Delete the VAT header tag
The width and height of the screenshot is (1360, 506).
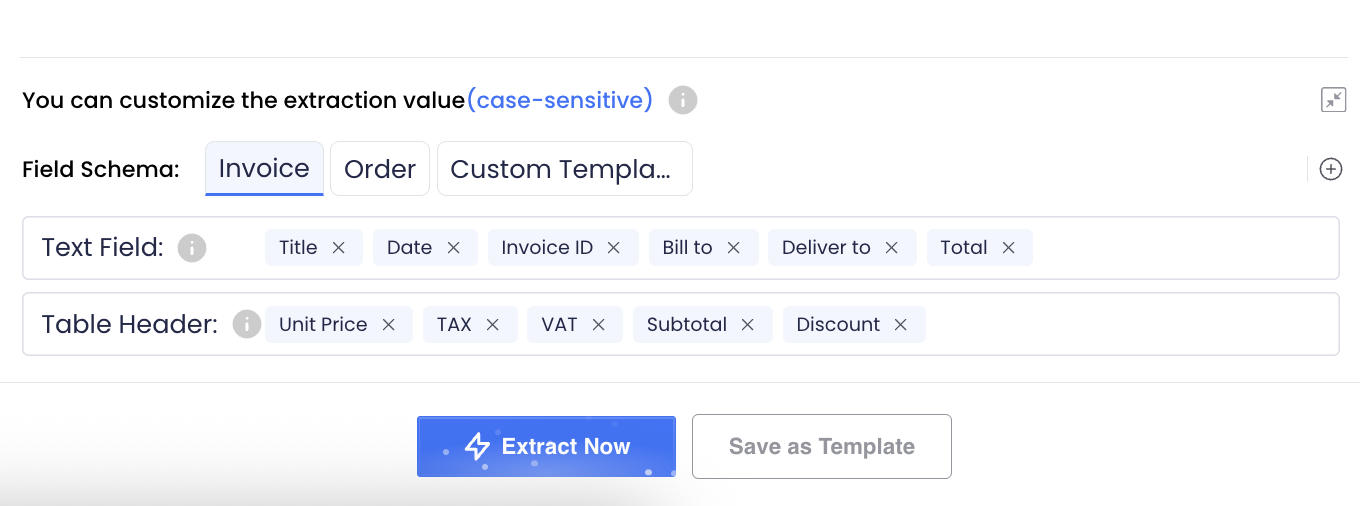[599, 325]
